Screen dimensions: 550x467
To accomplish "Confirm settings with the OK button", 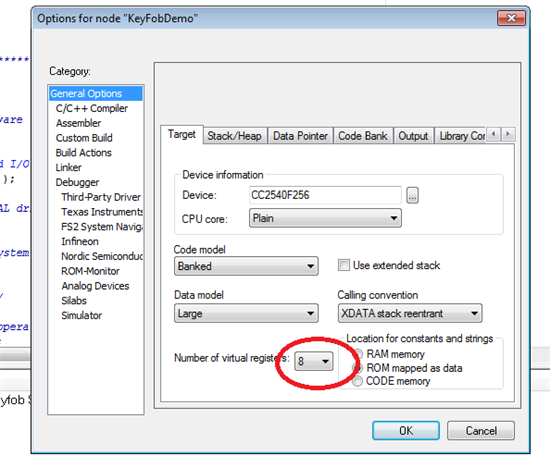I will tap(406, 431).
